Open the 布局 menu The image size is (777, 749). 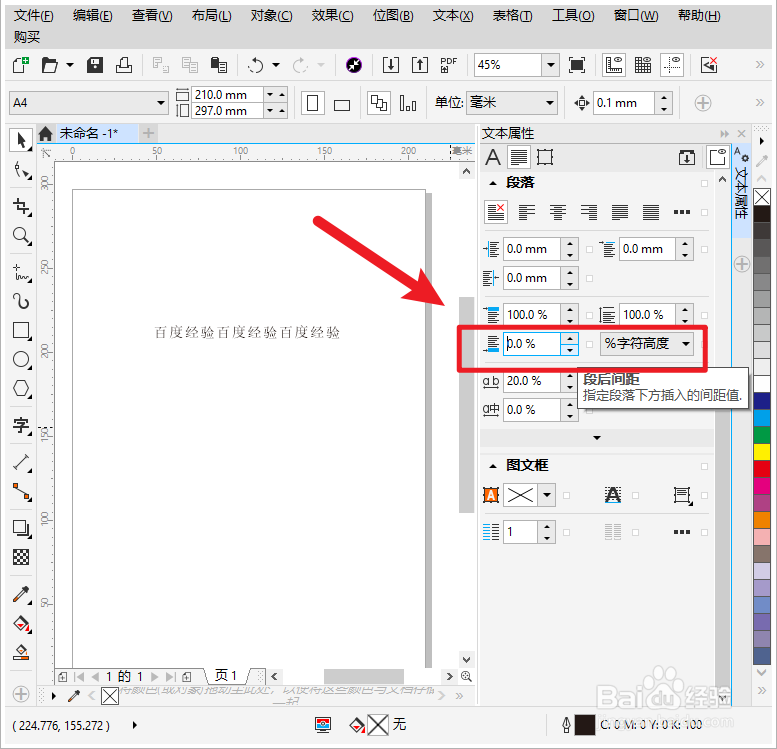[x=212, y=16]
